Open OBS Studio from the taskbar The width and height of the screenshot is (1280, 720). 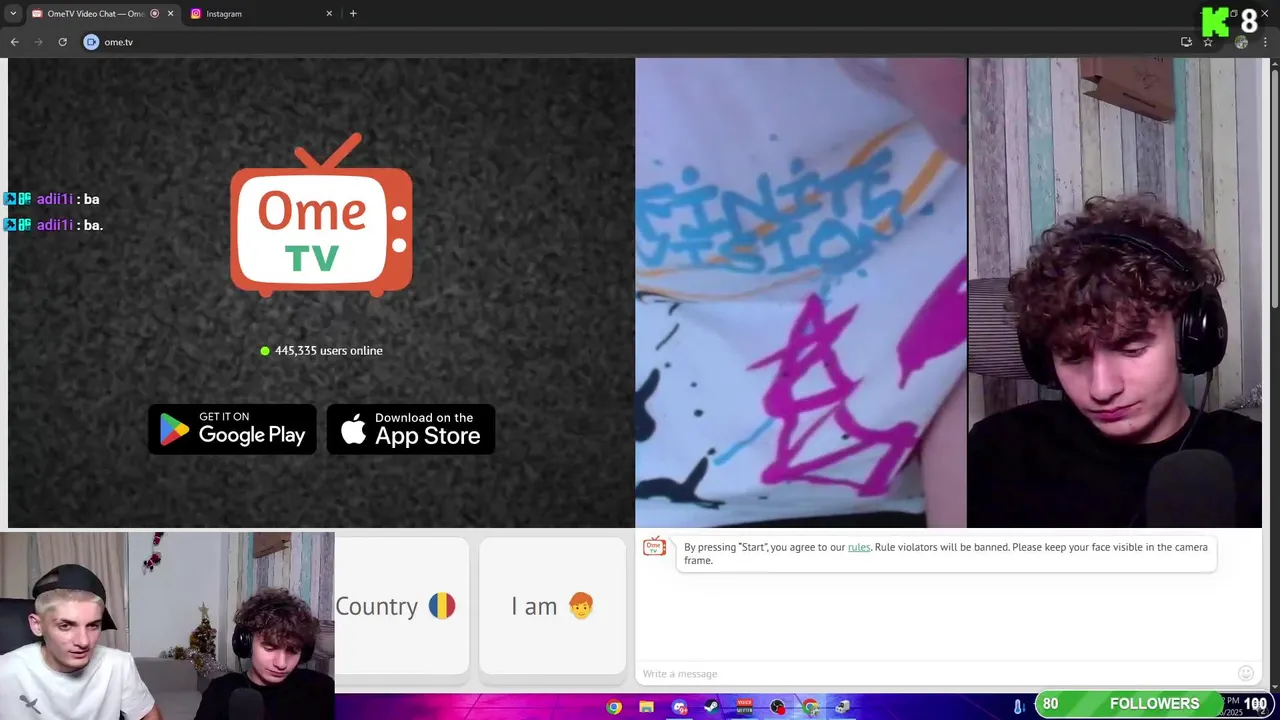[778, 707]
